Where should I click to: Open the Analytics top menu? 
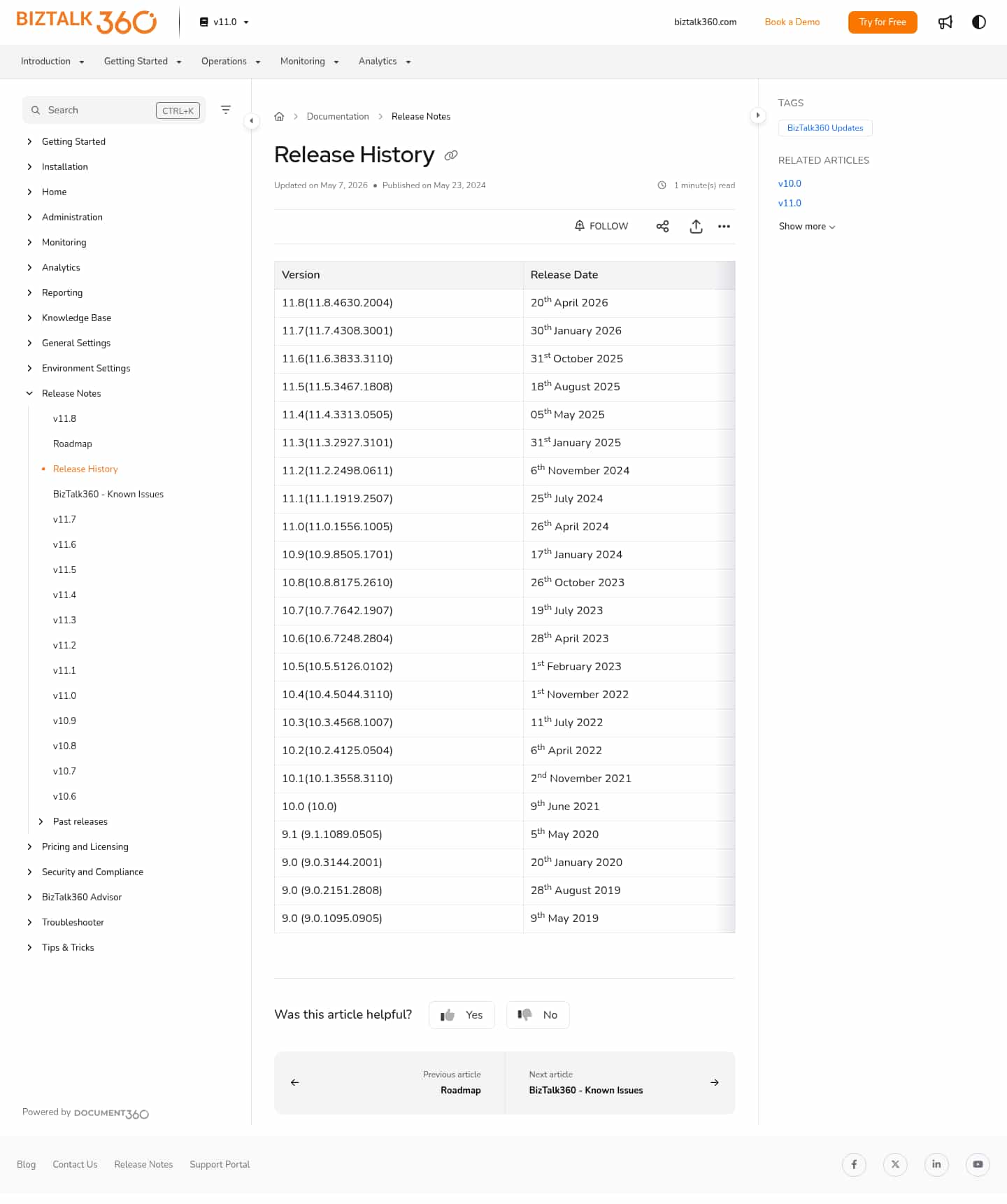coord(385,62)
